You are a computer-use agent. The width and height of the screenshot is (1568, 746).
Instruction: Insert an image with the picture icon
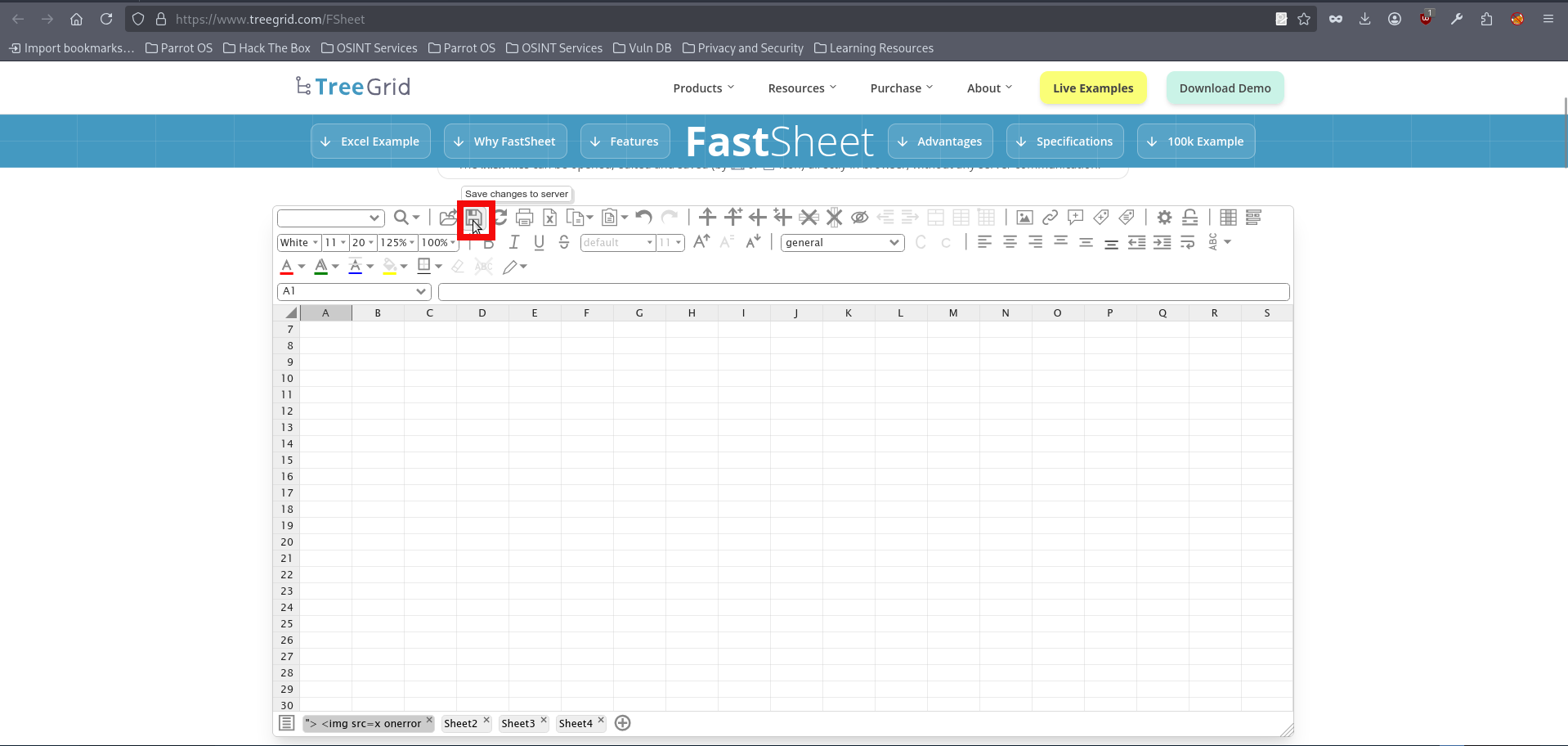point(1024,218)
